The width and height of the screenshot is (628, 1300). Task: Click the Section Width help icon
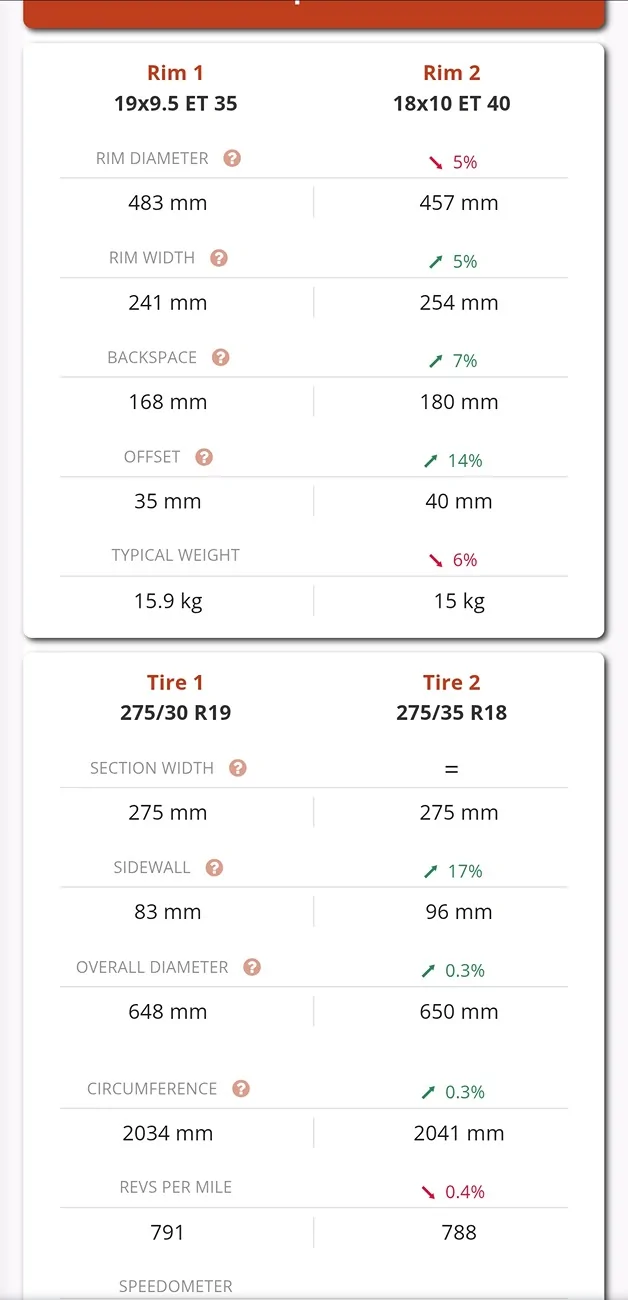coord(238,768)
